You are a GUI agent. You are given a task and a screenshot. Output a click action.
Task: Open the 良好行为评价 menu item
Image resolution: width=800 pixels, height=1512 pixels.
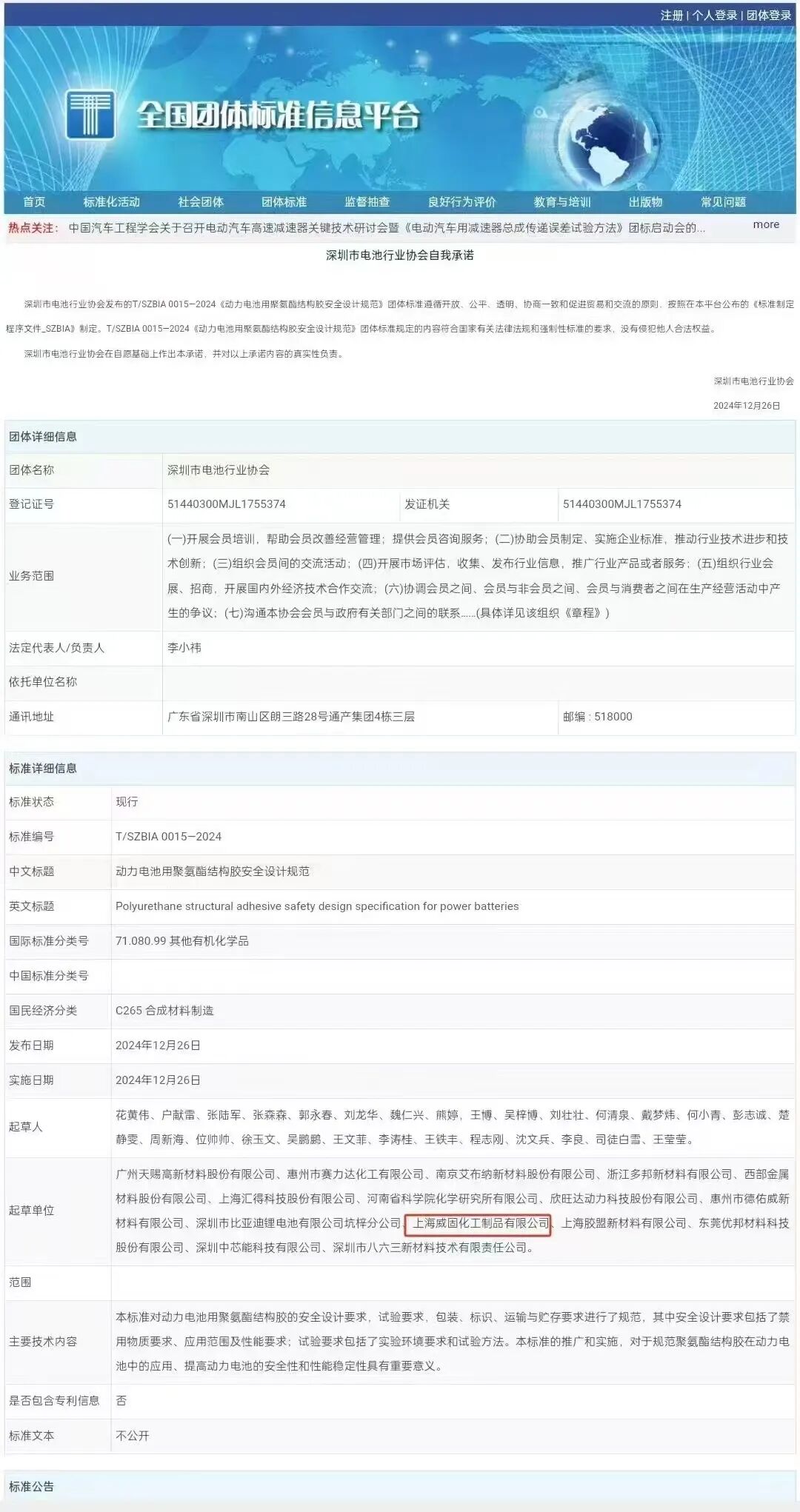click(x=462, y=202)
